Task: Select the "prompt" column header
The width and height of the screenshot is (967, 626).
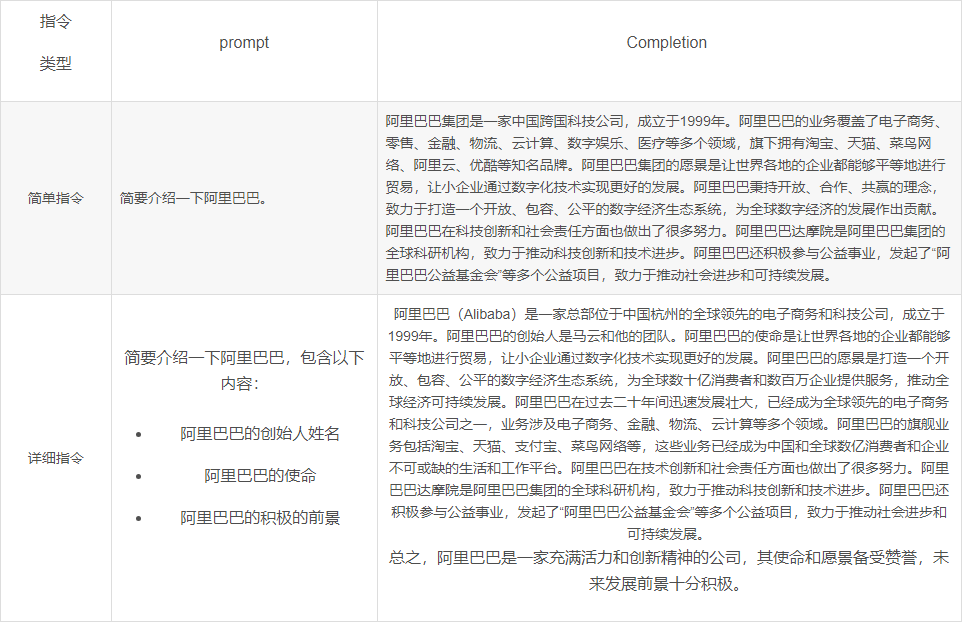Action: click(244, 43)
